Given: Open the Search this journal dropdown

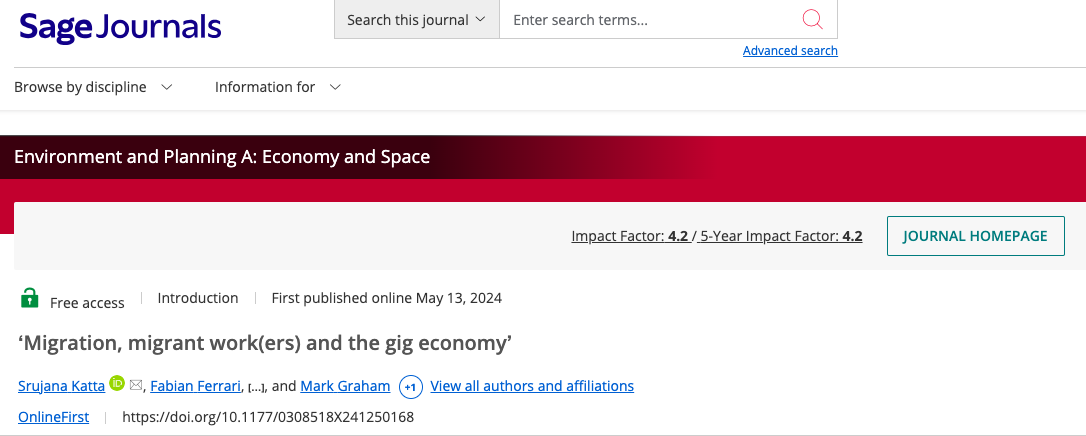Looking at the screenshot, I should pos(416,20).
